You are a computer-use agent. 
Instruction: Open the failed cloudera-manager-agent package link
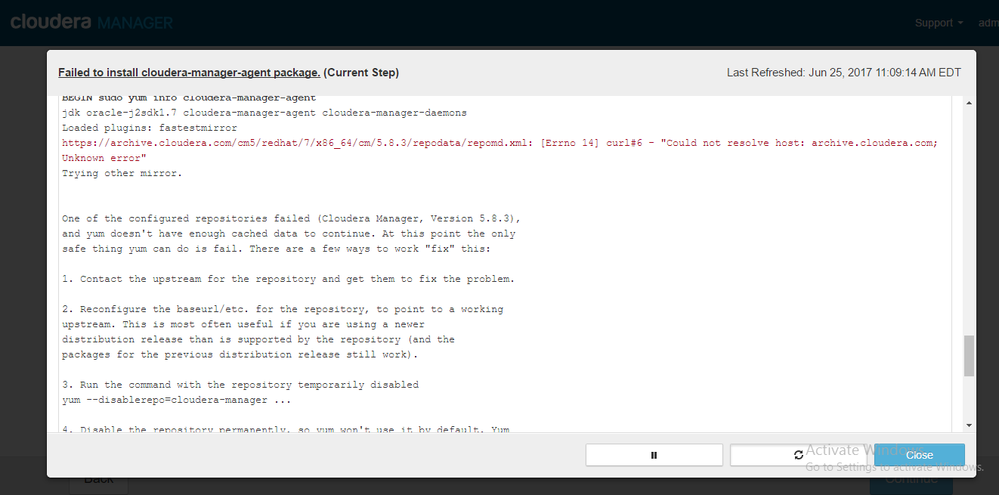[189, 73]
